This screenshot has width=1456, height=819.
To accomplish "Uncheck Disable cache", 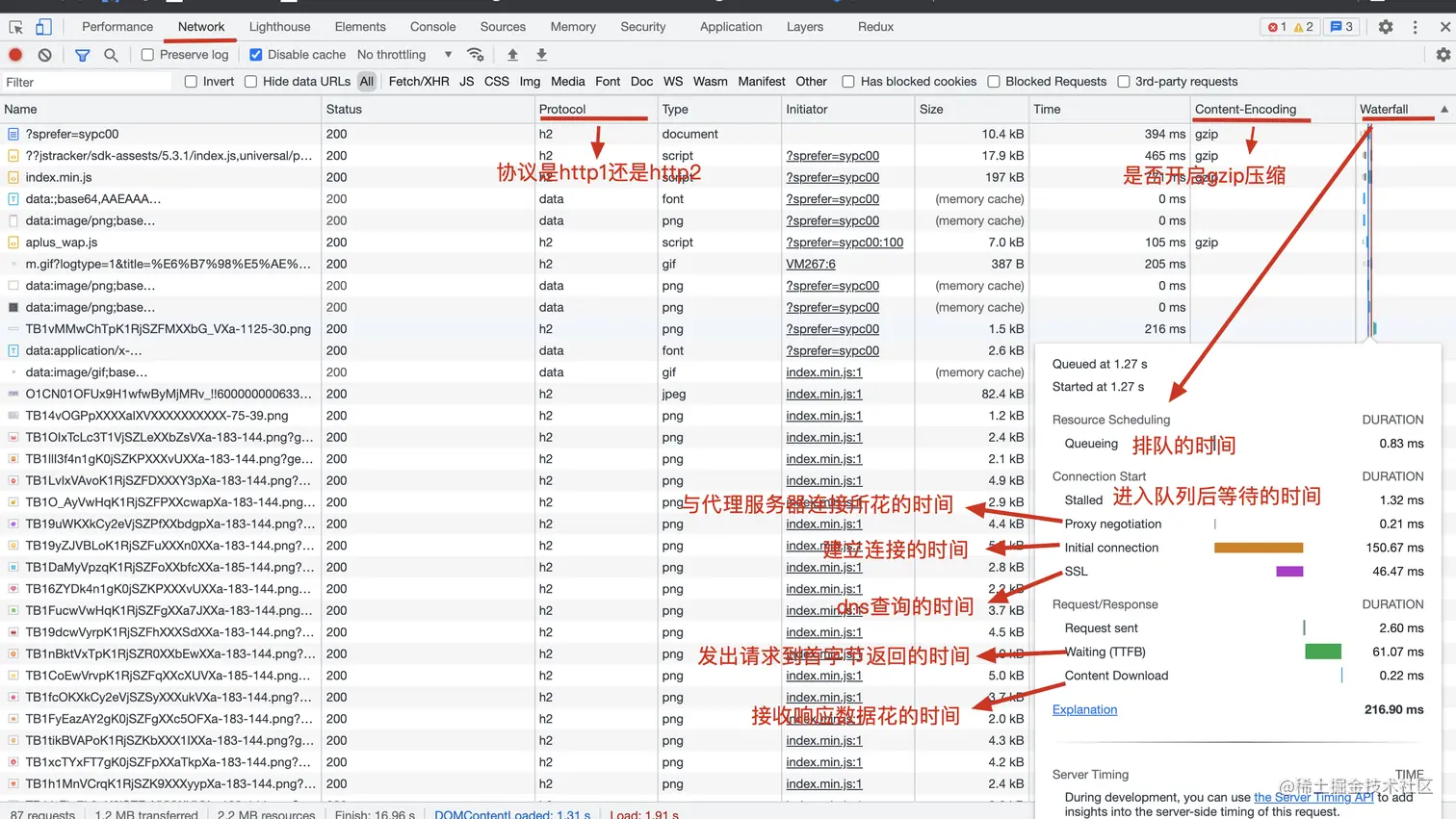I will pyautogui.click(x=255, y=55).
